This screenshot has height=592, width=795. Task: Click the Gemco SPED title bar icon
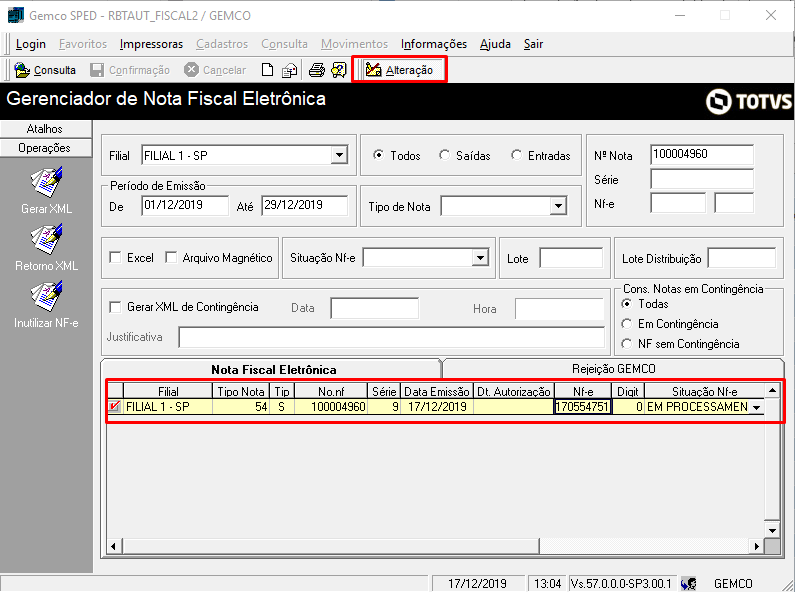point(16,15)
